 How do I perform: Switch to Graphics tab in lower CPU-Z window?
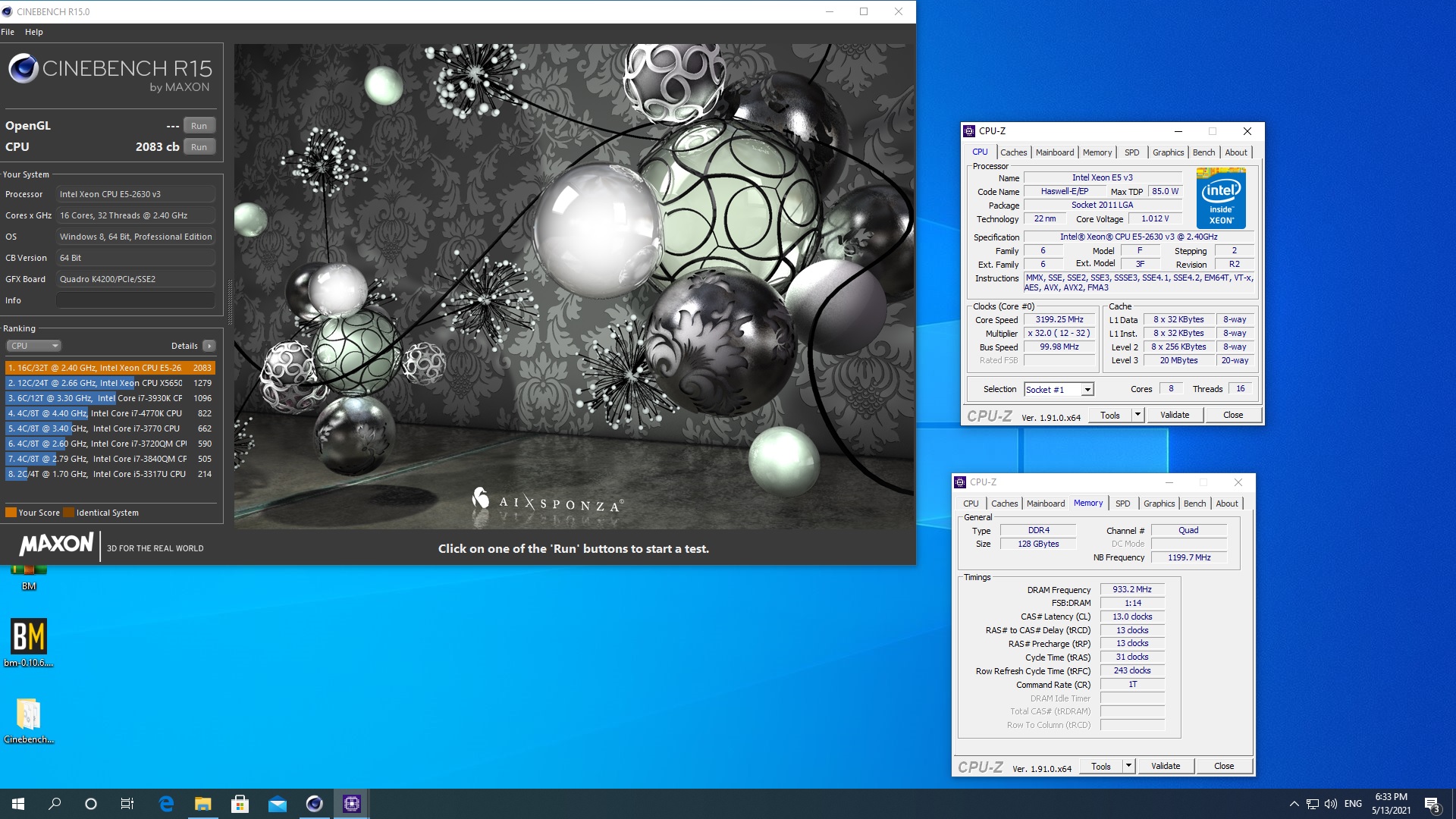pos(1159,504)
